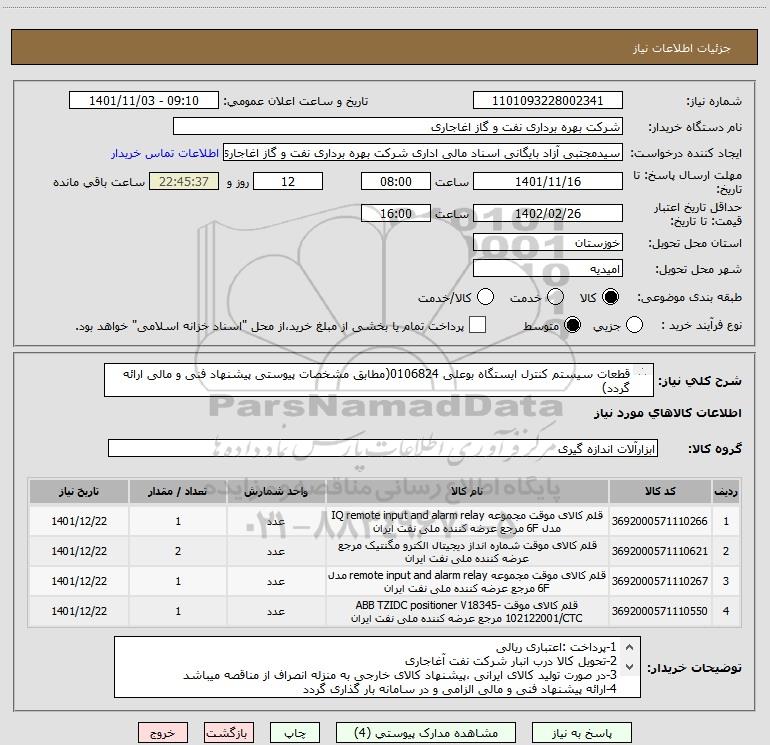Click the general need description text box
Image resolution: width=770 pixels, height=745 pixels.
tap(379, 380)
